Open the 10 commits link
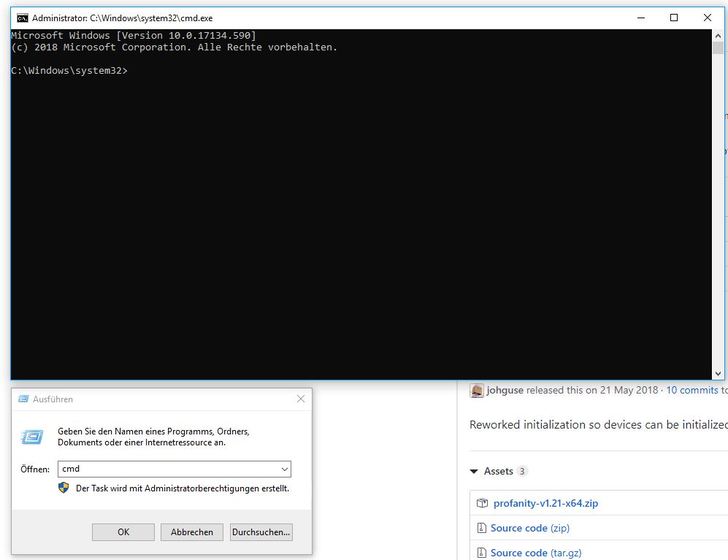This screenshot has height=560, width=728. pos(692,390)
